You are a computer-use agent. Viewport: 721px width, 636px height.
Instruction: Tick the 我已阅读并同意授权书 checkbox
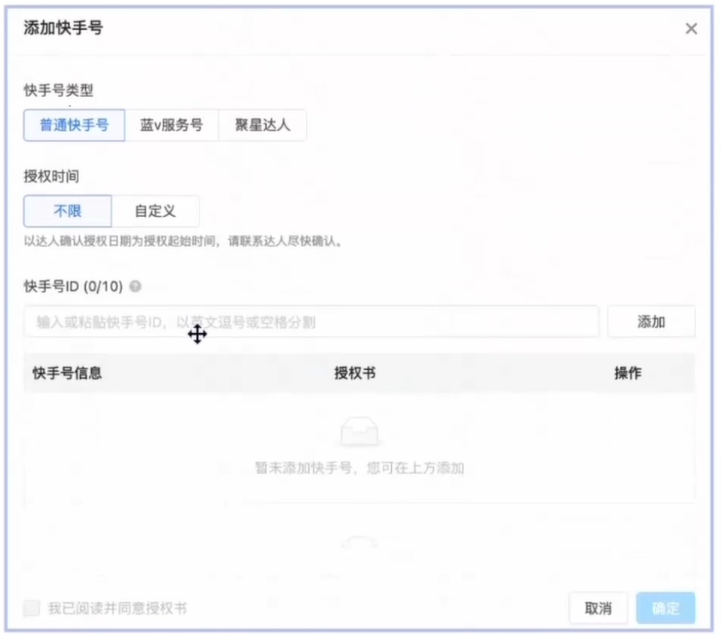coord(32,607)
